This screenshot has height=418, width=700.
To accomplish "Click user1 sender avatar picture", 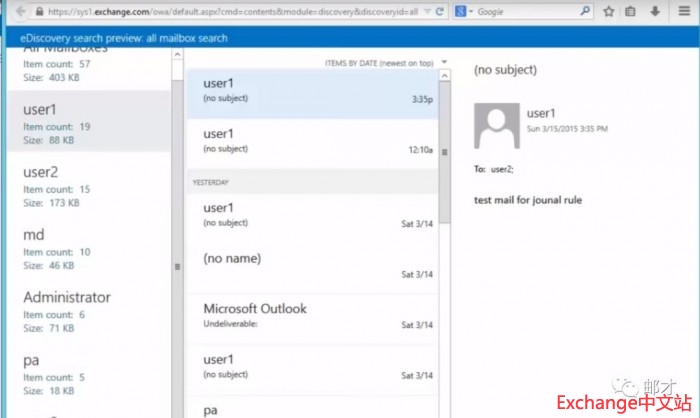I will point(495,127).
